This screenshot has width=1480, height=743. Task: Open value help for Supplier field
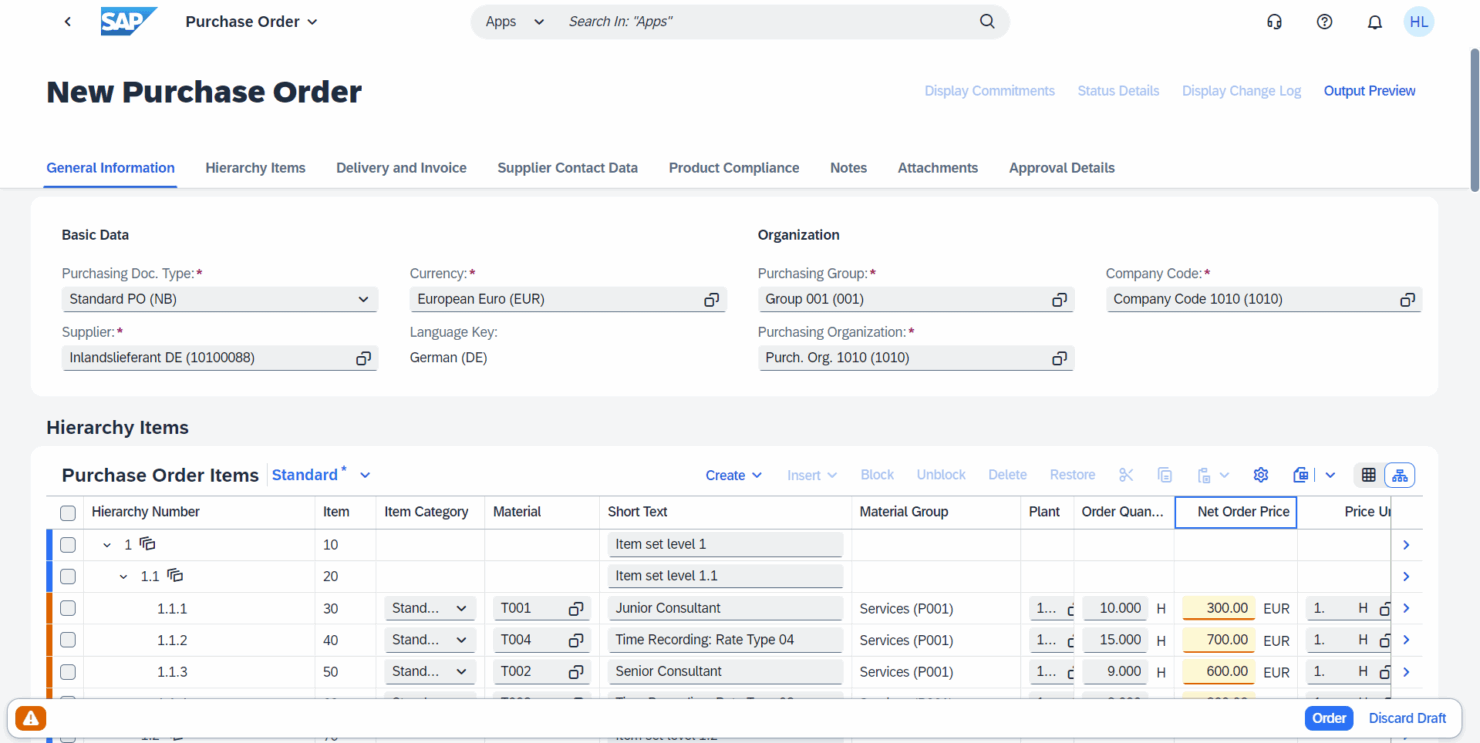[x=363, y=357]
